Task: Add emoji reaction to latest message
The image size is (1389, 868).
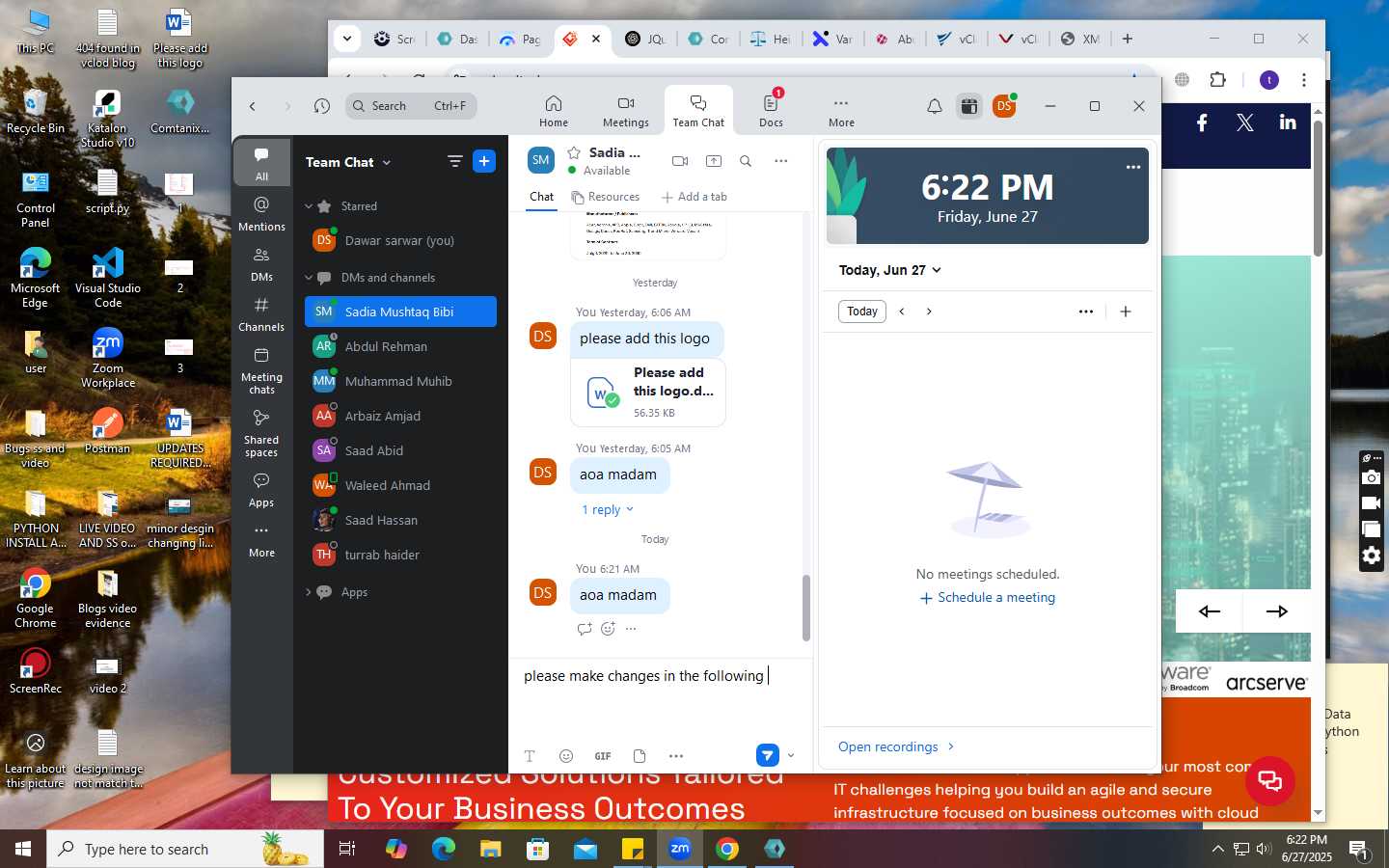Action: coord(608,629)
